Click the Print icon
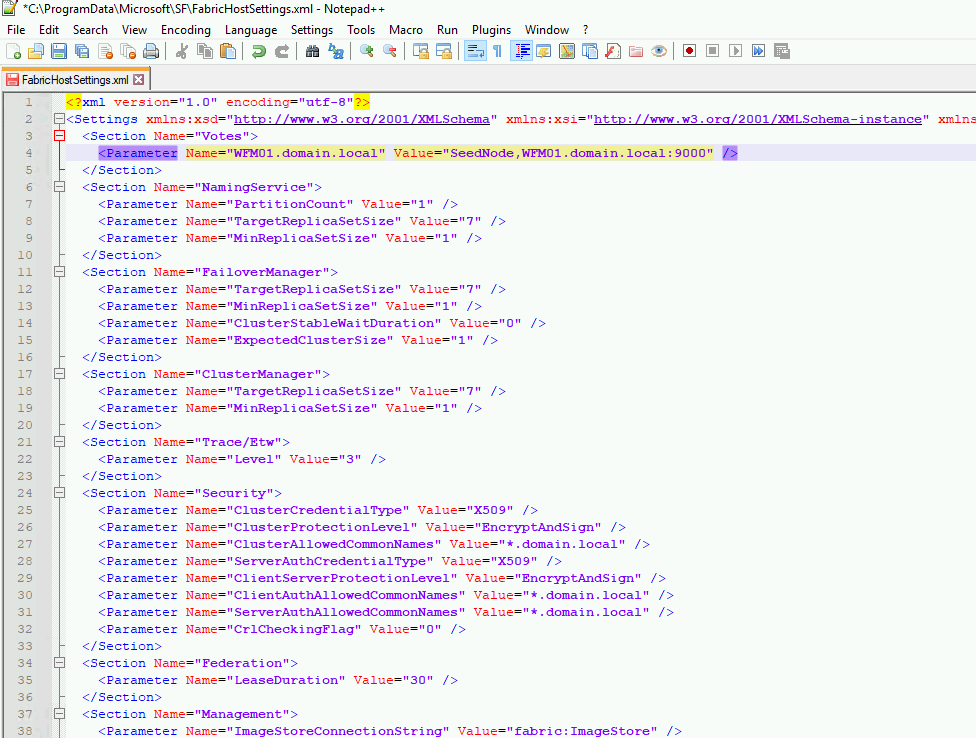Screen dimensions: 976x738 151,51
